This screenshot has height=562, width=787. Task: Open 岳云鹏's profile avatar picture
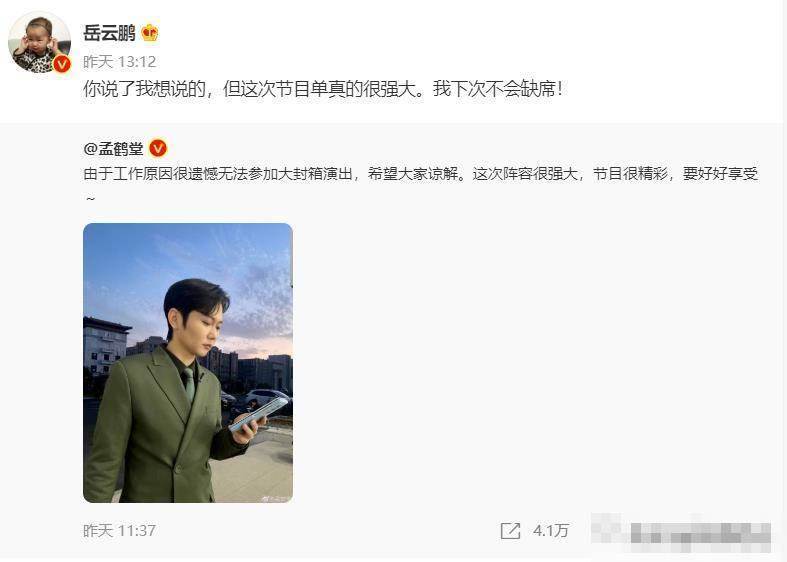39,43
